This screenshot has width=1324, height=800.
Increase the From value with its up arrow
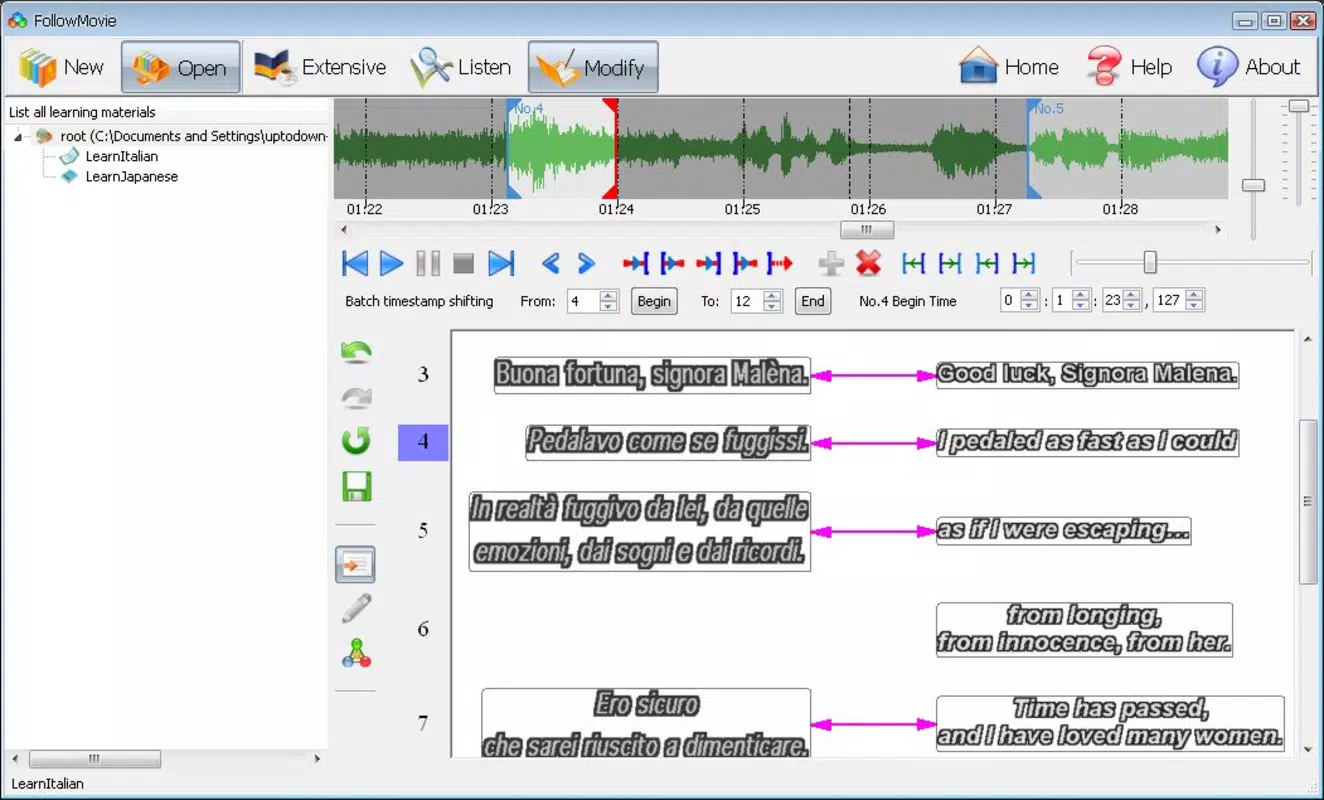pos(609,295)
